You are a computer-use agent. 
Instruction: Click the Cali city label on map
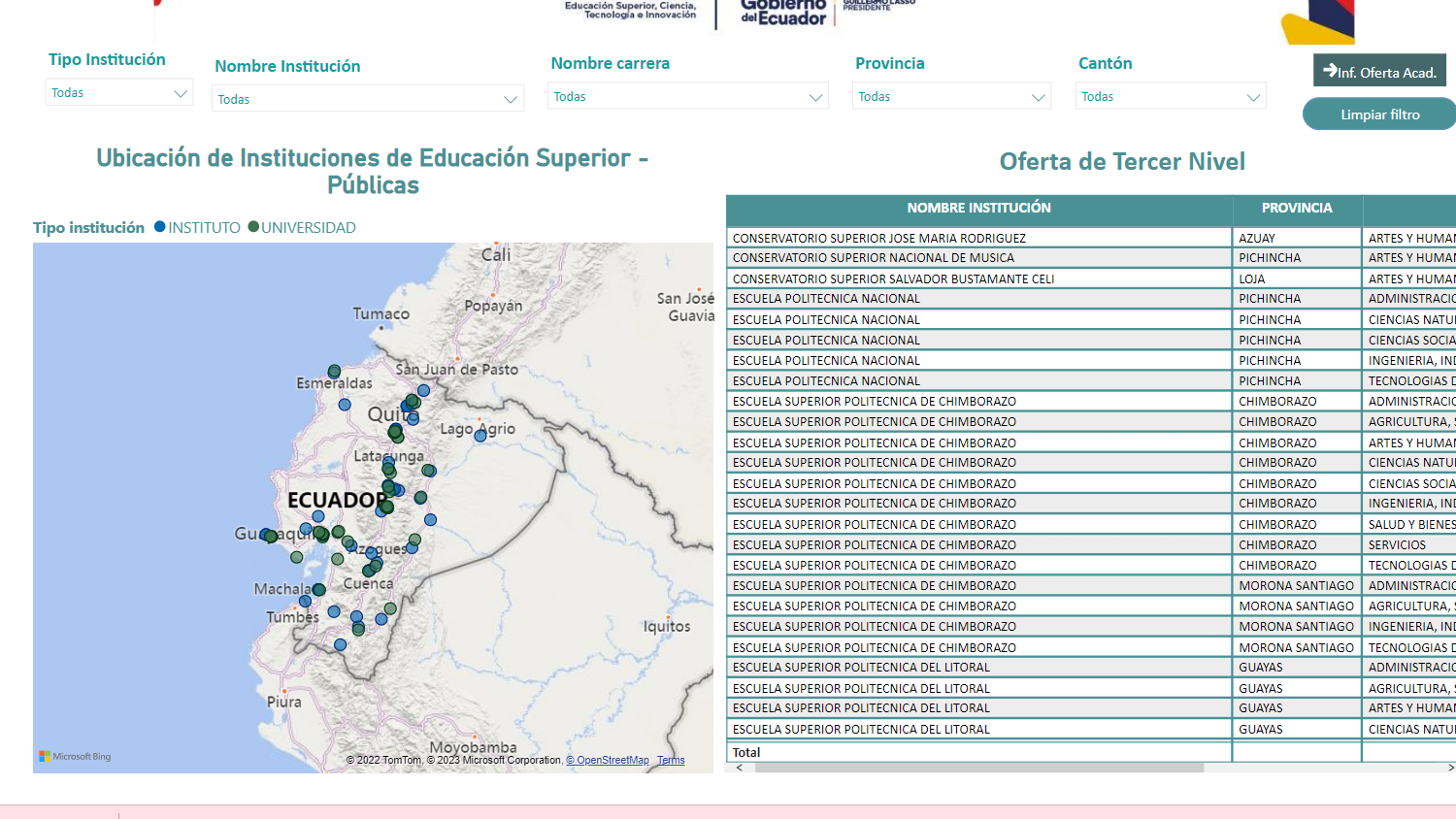point(496,254)
